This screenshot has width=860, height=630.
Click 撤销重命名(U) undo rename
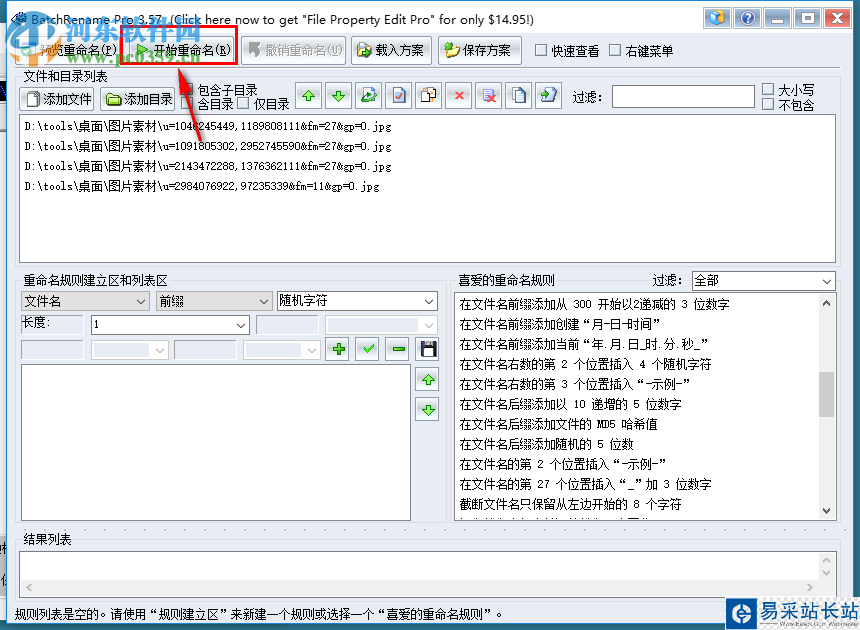point(294,50)
